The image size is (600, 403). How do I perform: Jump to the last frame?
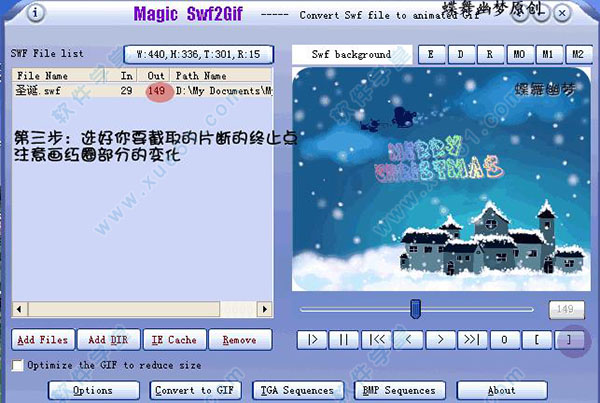pos(472,339)
